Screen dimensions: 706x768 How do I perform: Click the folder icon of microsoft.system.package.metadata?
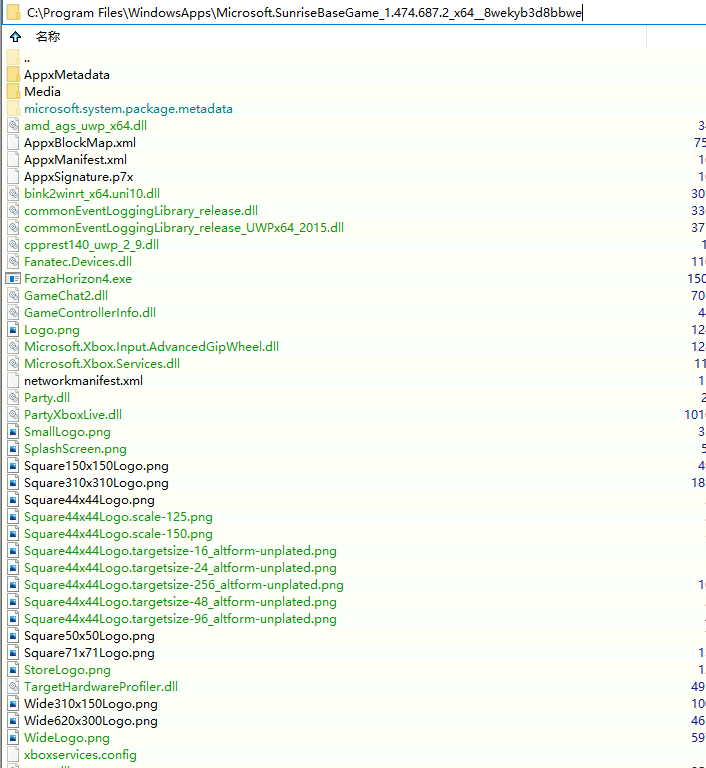tap(14, 109)
